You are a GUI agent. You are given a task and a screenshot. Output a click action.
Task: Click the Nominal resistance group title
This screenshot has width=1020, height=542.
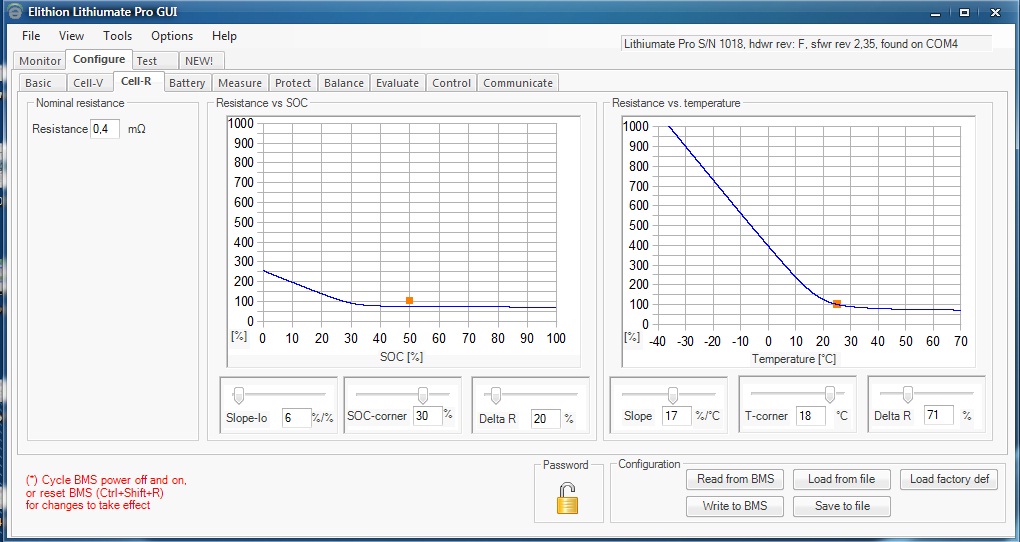(80, 103)
